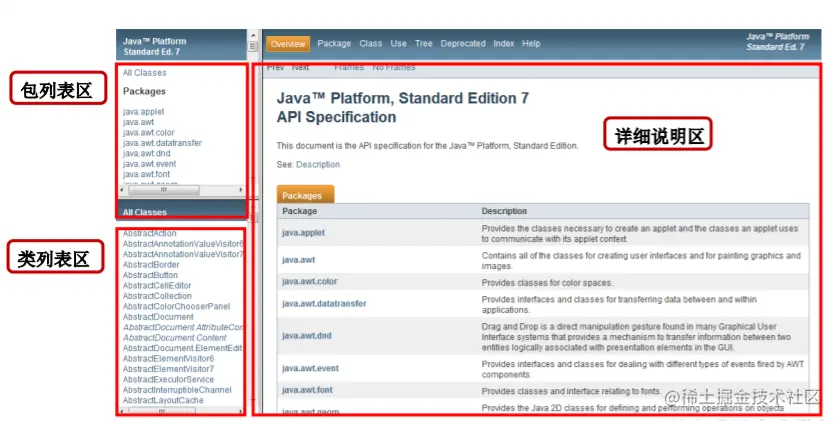Open java.awt.datatransfer in the Packages table
This screenshot has width=835, height=421.
click(324, 304)
